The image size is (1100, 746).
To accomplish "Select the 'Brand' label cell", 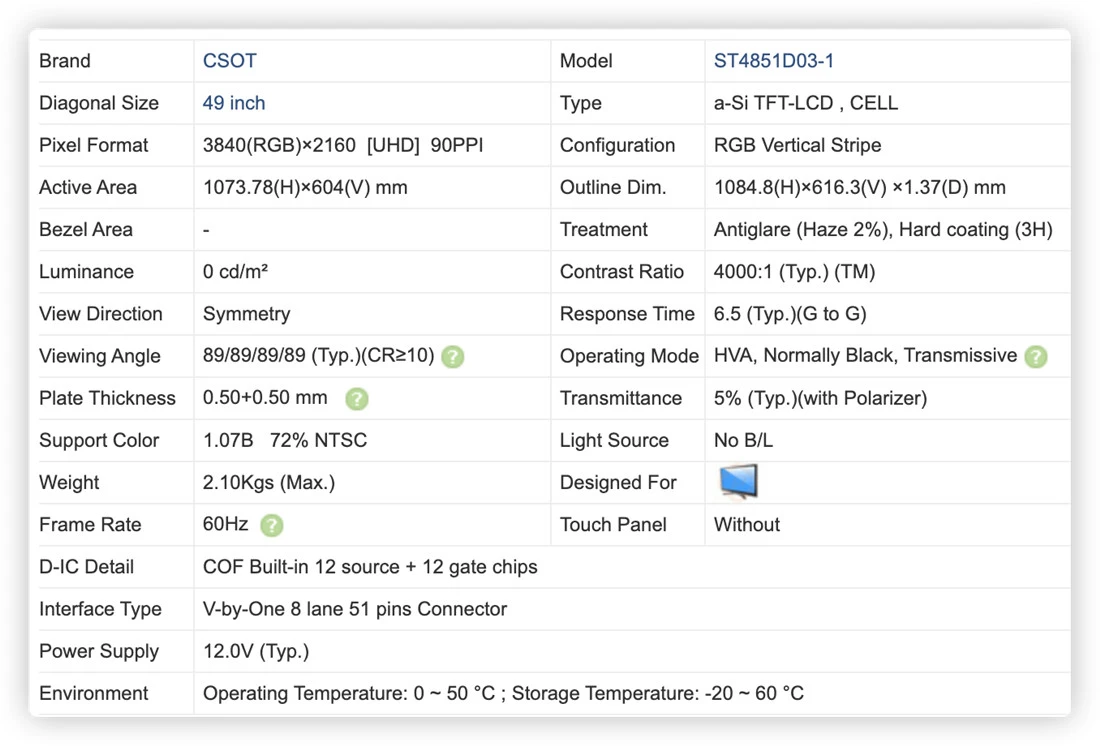I will click(x=65, y=61).
